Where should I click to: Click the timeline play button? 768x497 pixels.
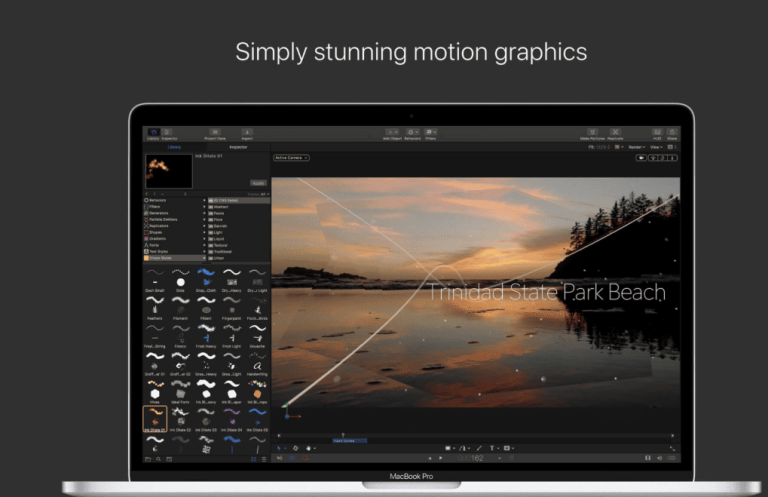[441, 458]
